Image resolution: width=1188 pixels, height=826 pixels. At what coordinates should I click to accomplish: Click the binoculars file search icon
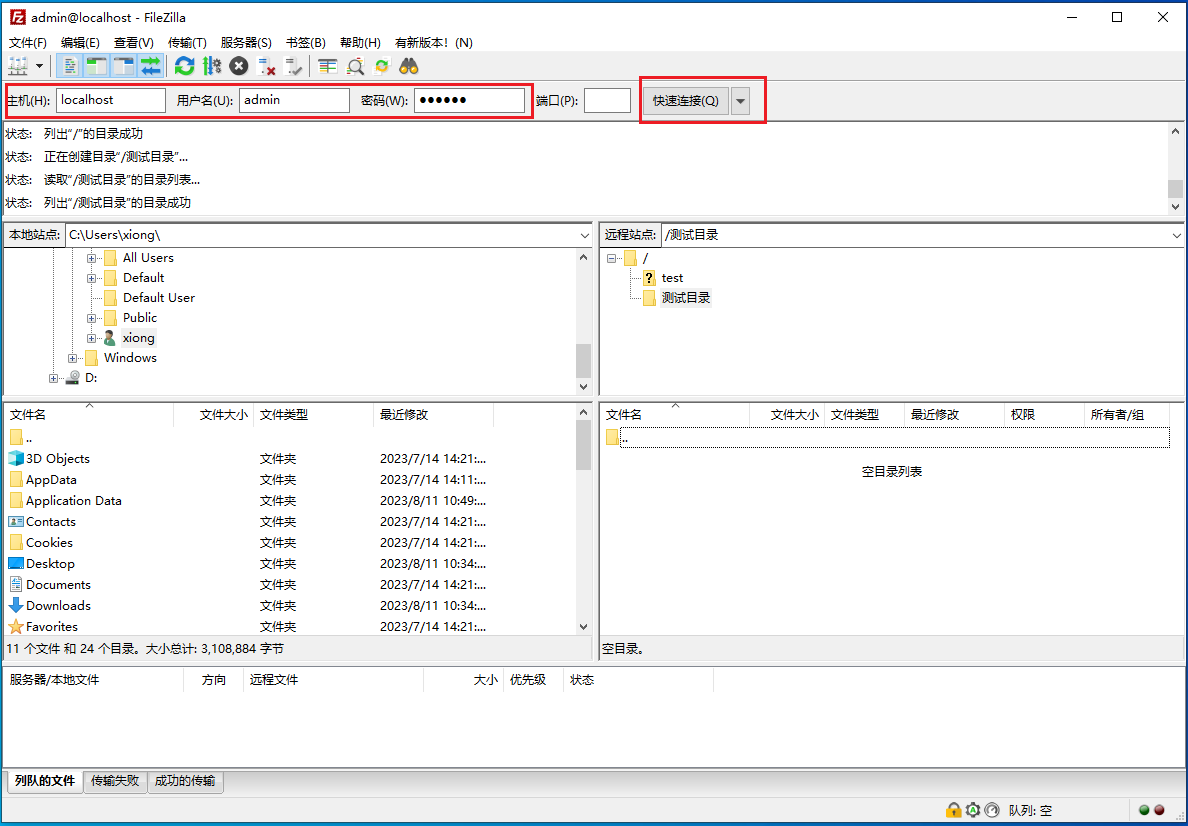pos(409,66)
